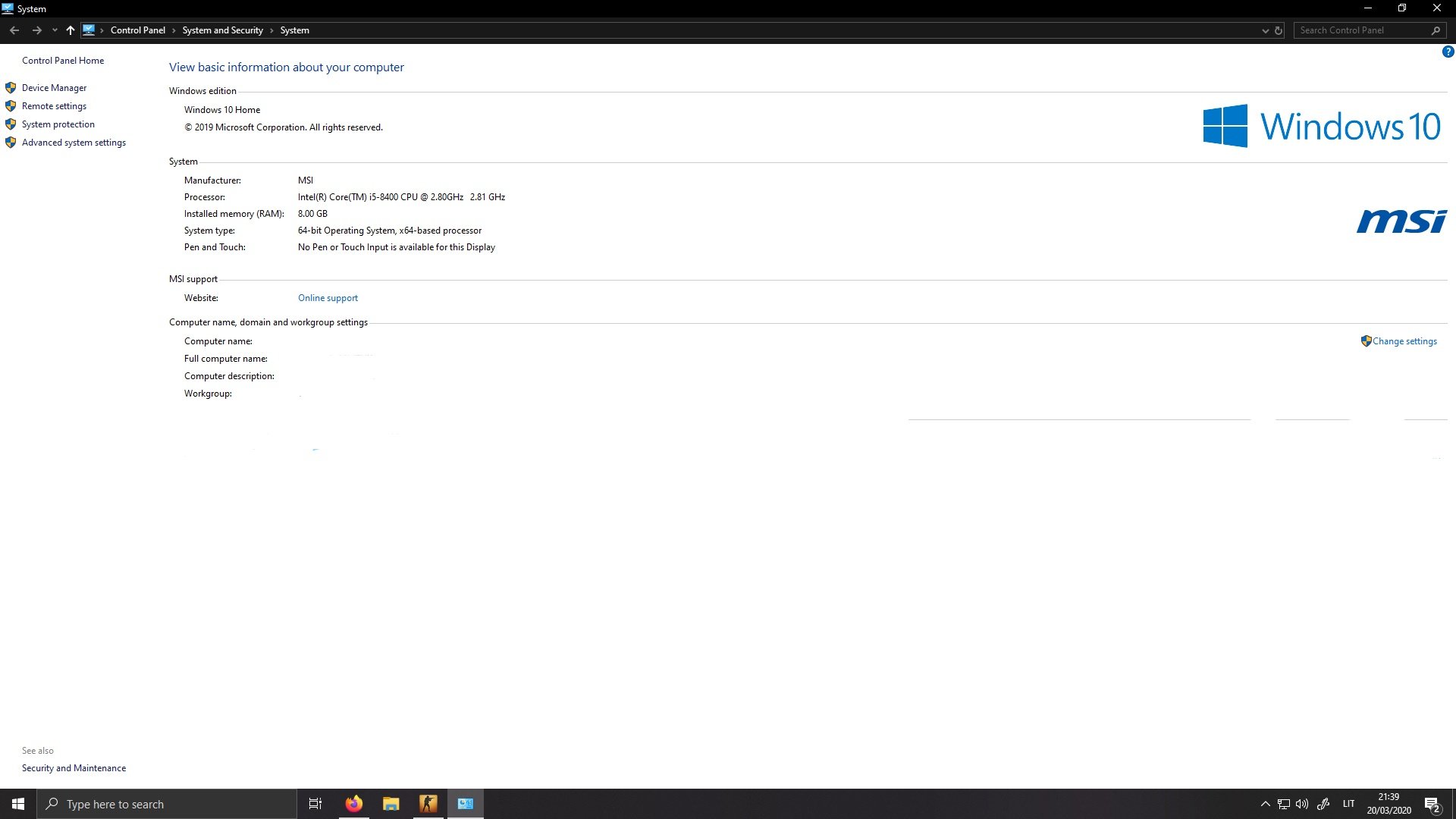Open Device Manager link
The height and width of the screenshot is (819, 1456).
54,88
